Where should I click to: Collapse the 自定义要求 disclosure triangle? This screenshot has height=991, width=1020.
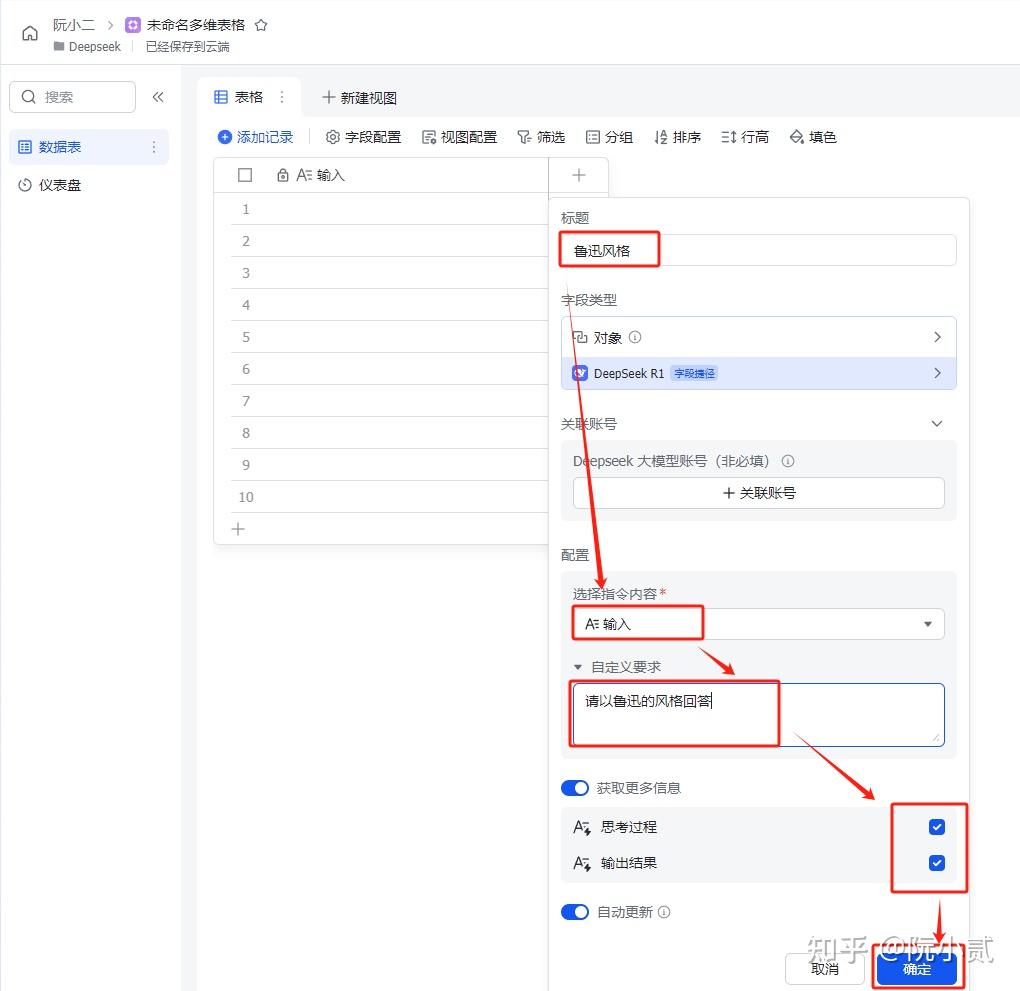(x=578, y=667)
